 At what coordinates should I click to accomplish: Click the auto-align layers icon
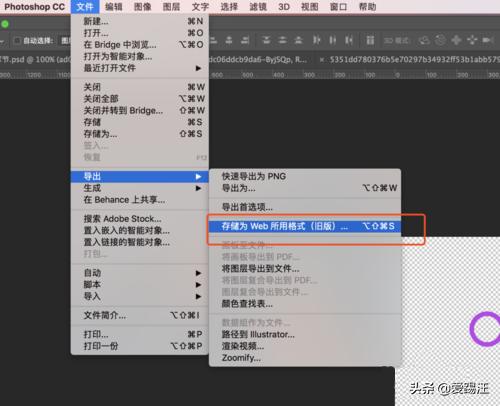click(x=370, y=40)
